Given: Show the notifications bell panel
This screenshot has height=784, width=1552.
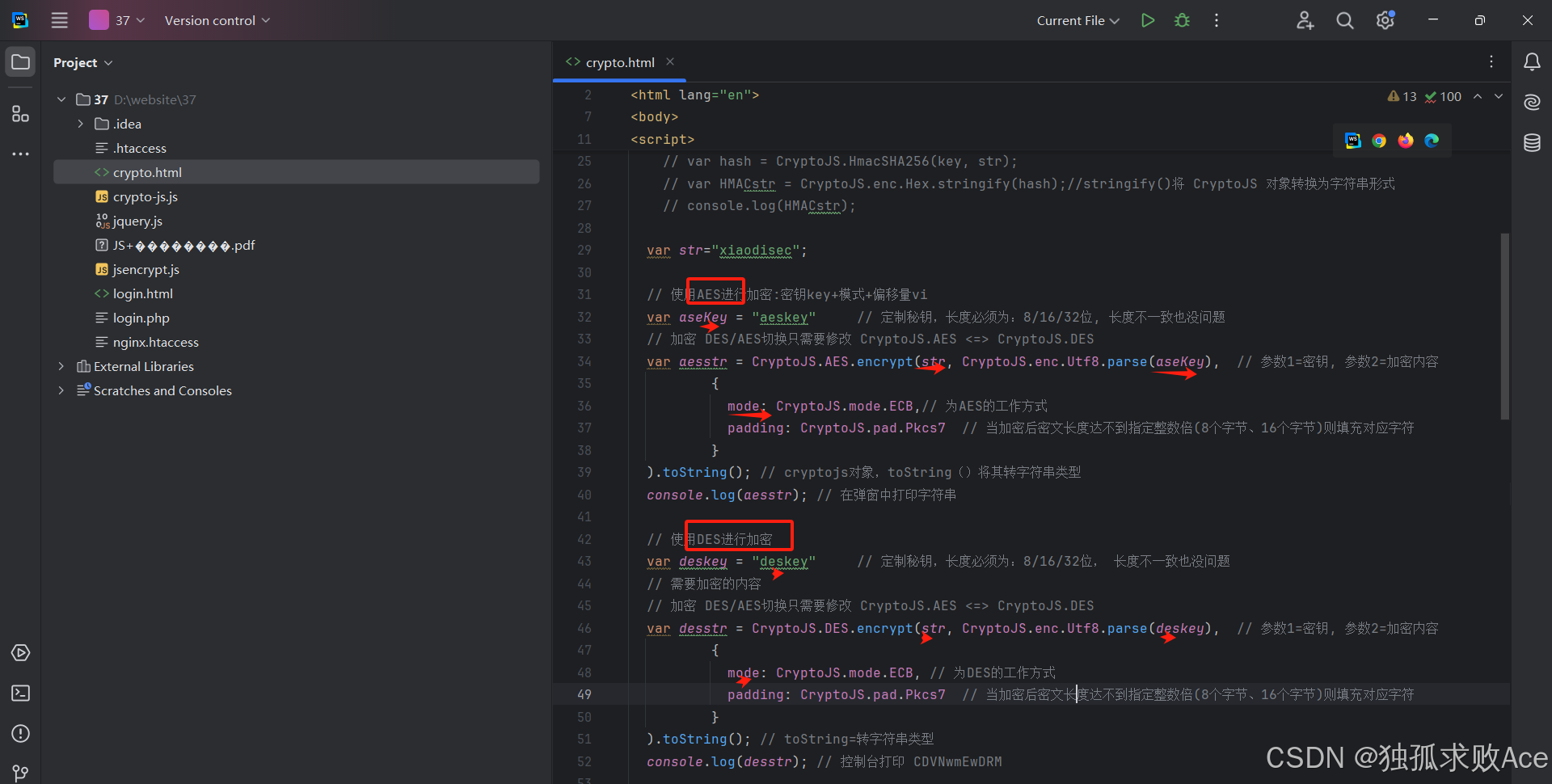Looking at the screenshot, I should click(x=1532, y=61).
